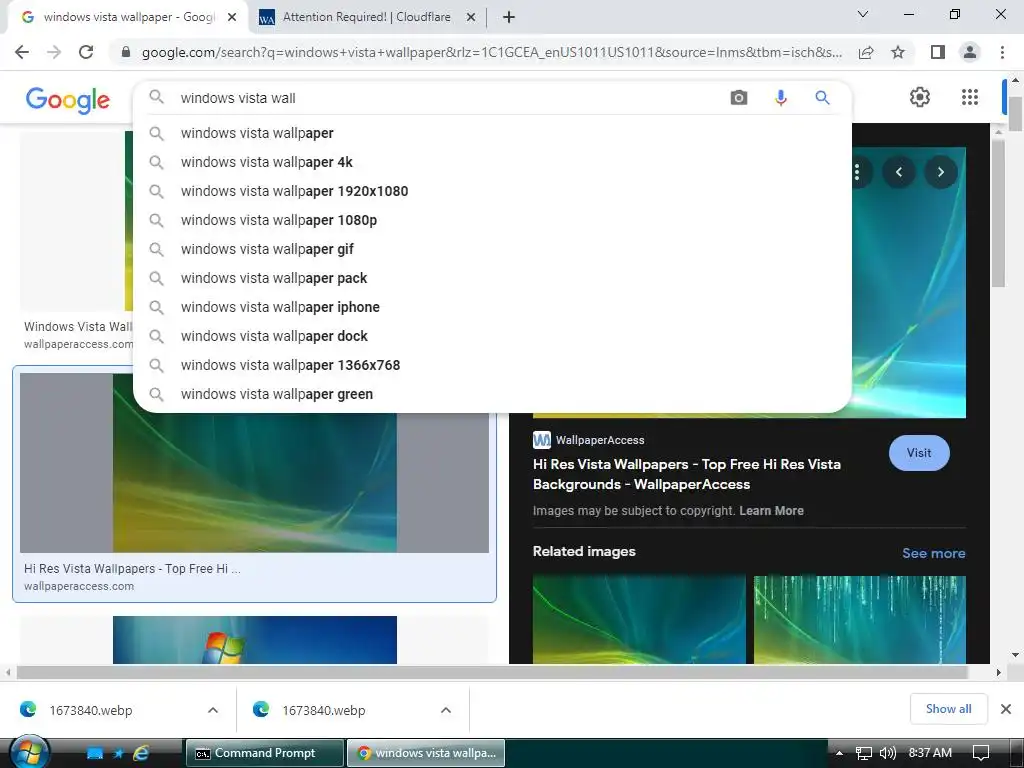This screenshot has width=1024, height=768.
Task: Switch to the windows vista wallpaper tab
Action: click(129, 18)
